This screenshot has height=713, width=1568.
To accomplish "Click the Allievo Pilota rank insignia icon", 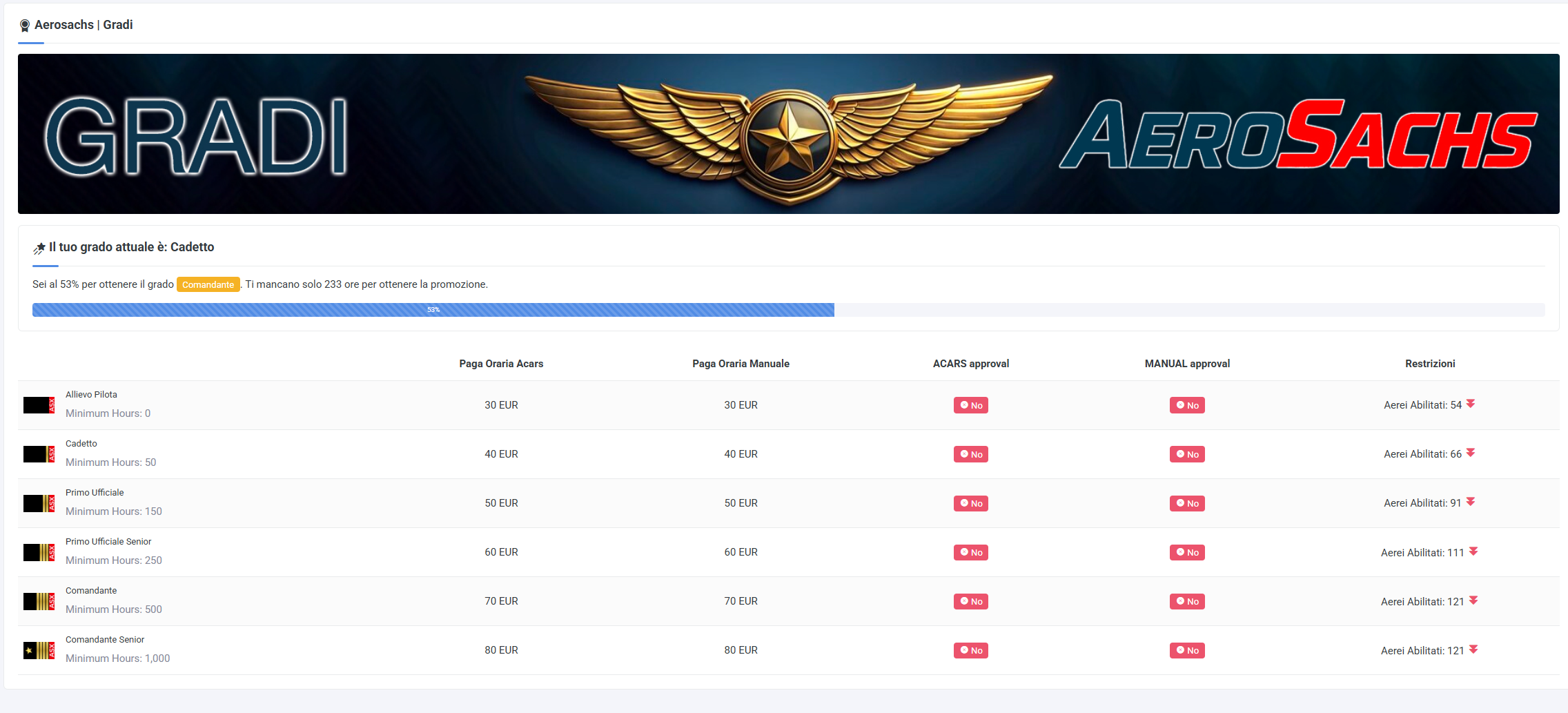I will click(x=39, y=405).
